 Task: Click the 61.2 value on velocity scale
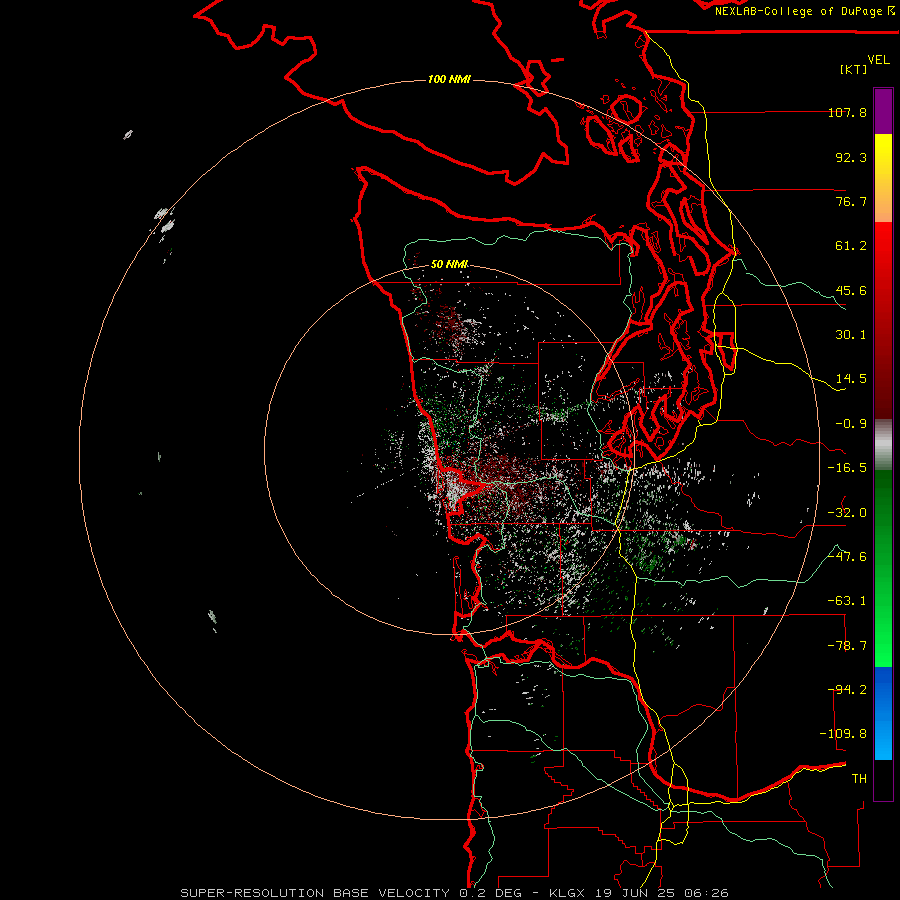click(851, 246)
